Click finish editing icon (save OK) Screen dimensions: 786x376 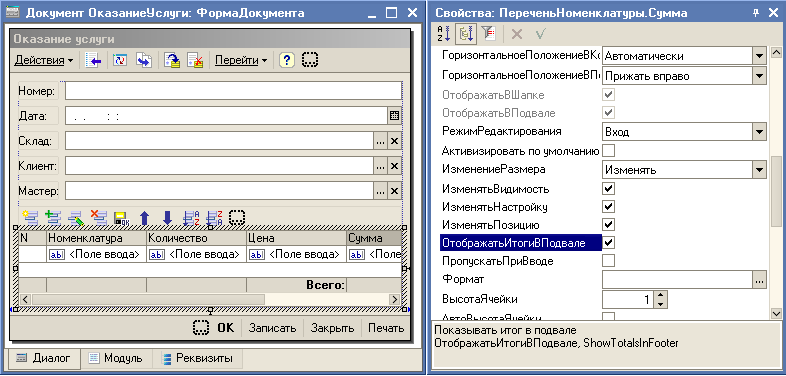coord(122,218)
